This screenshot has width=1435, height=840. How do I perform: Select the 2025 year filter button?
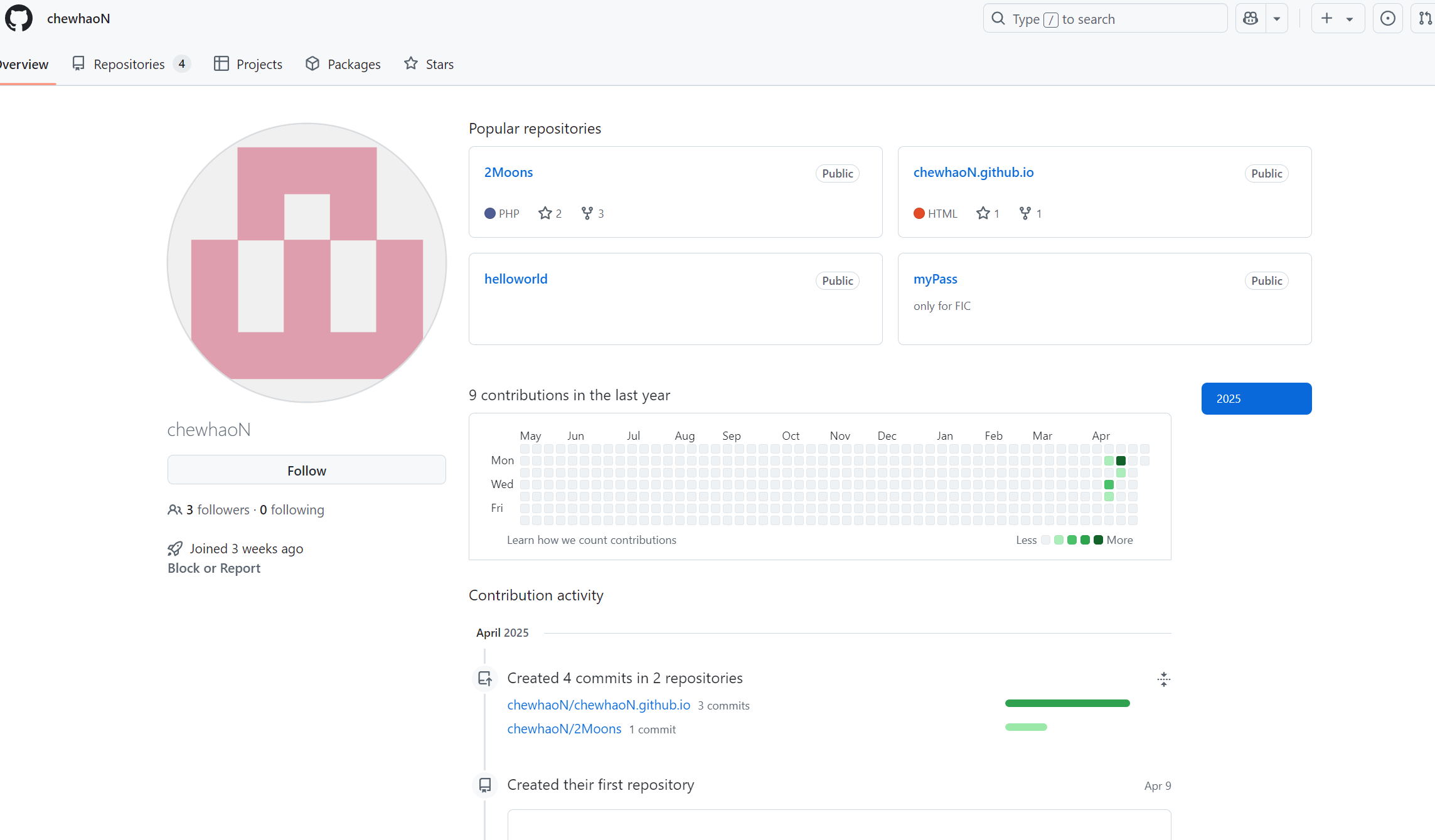coord(1256,398)
